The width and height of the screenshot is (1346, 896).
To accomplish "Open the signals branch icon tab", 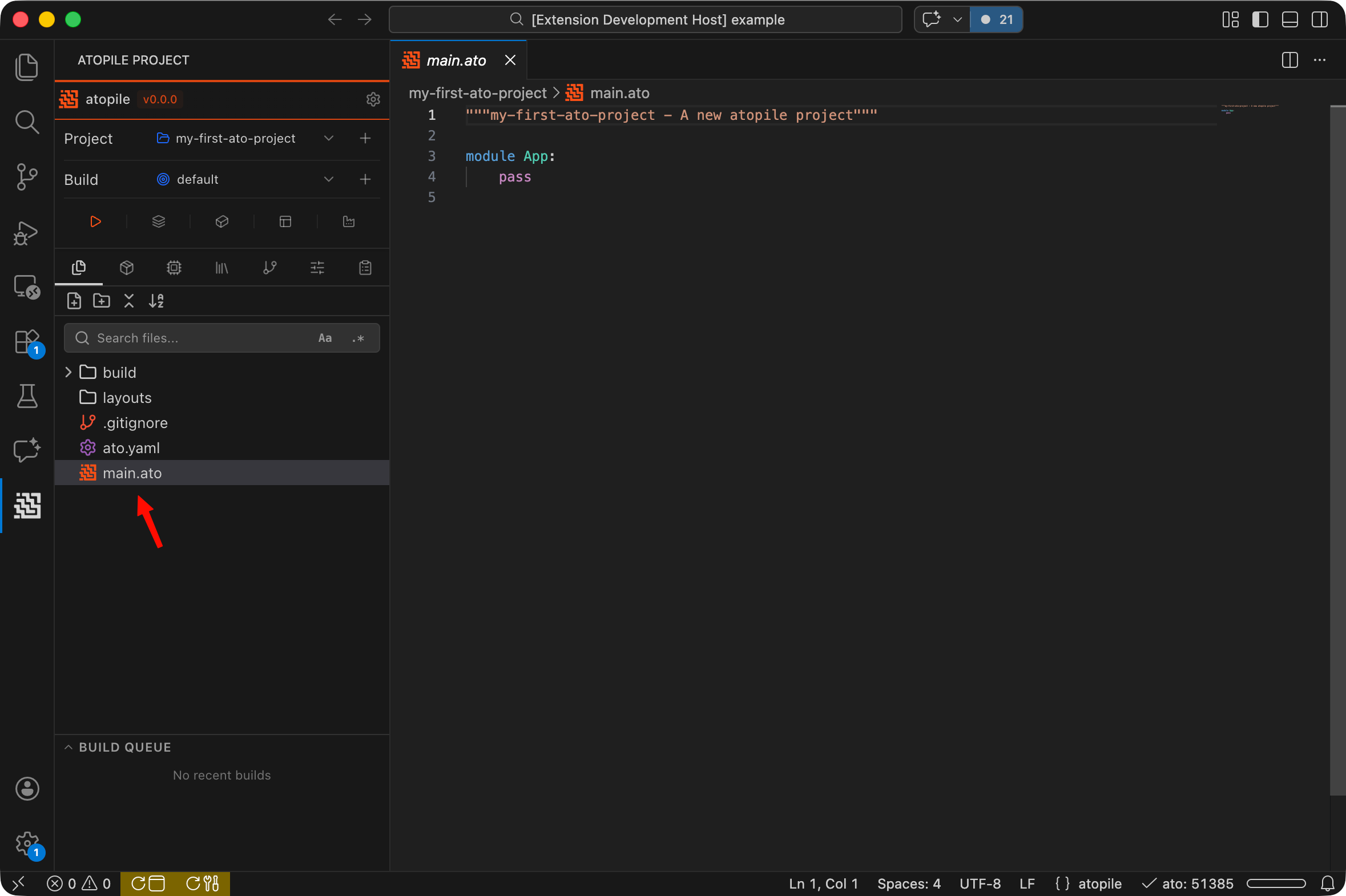I will click(x=269, y=268).
